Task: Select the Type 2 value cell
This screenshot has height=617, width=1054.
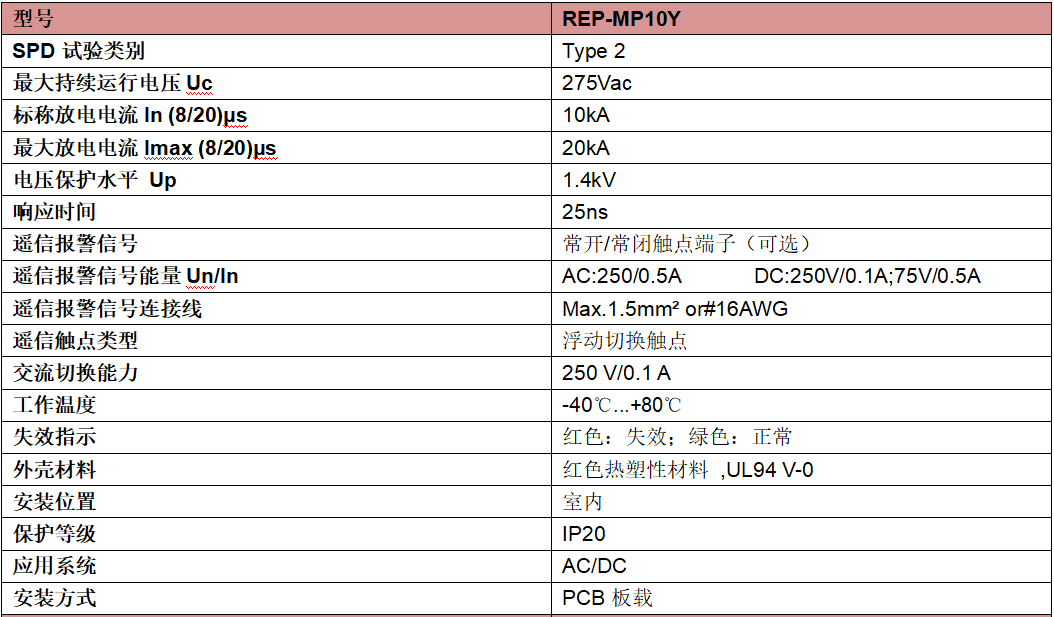Action: point(593,51)
